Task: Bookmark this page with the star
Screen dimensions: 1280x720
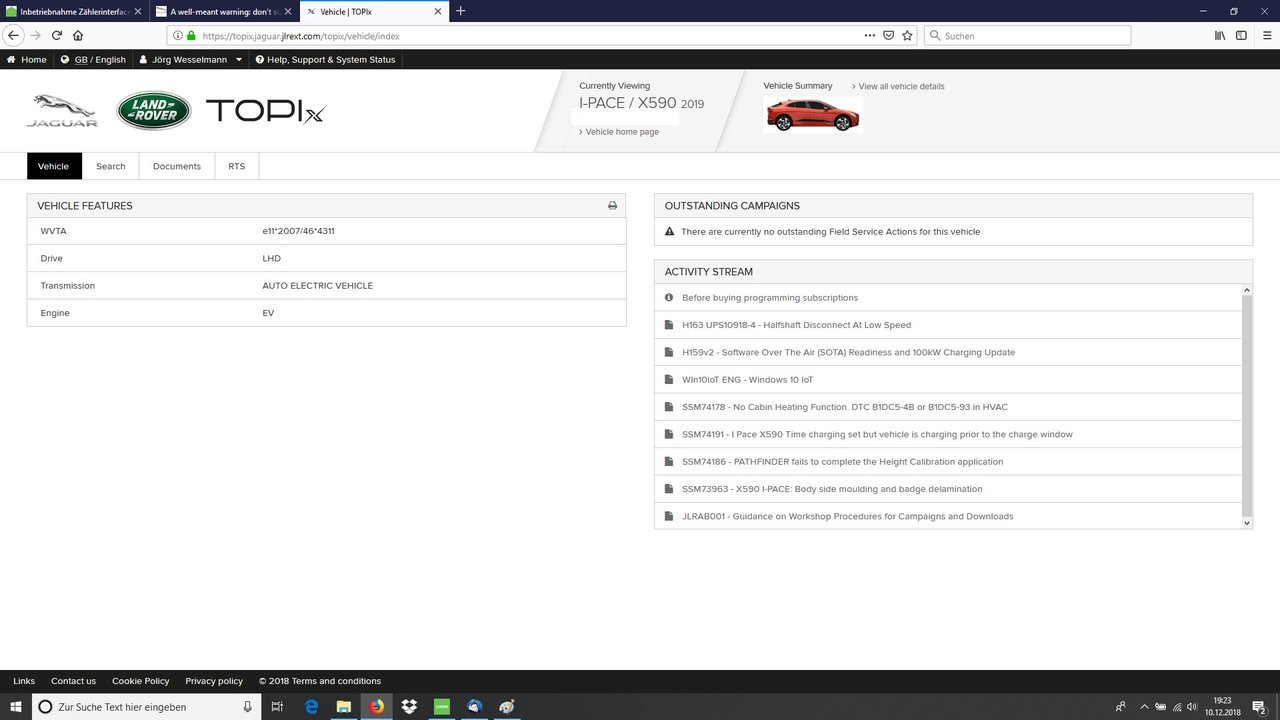Action: (x=907, y=35)
